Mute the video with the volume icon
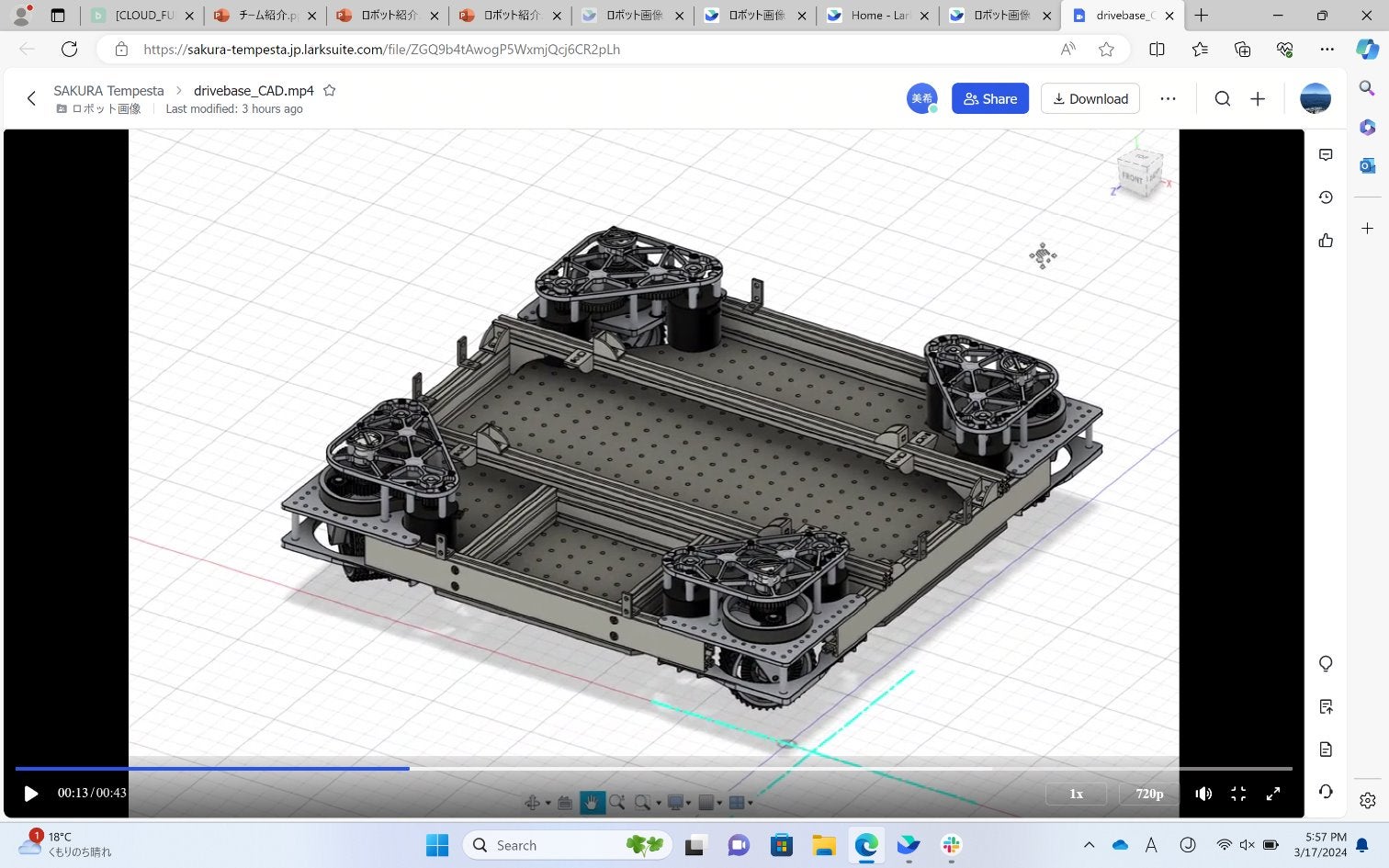This screenshot has height=868, width=1389. coord(1203,794)
